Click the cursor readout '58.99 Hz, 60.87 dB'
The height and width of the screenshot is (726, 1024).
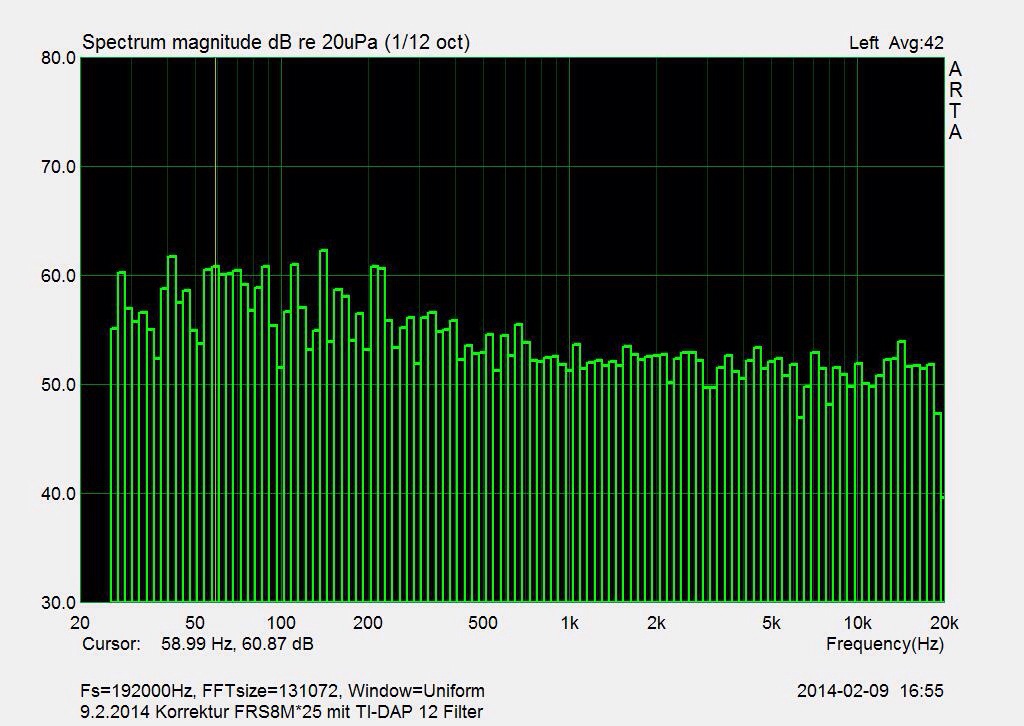pos(237,644)
